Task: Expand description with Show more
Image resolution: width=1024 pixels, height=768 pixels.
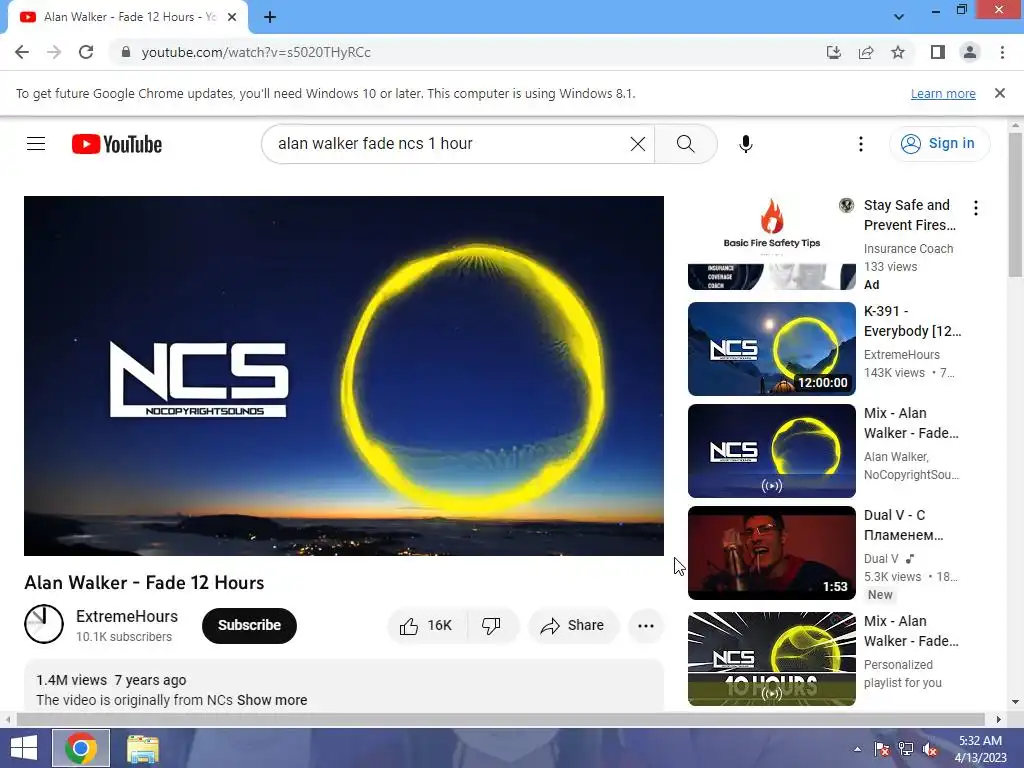Action: coord(272,700)
